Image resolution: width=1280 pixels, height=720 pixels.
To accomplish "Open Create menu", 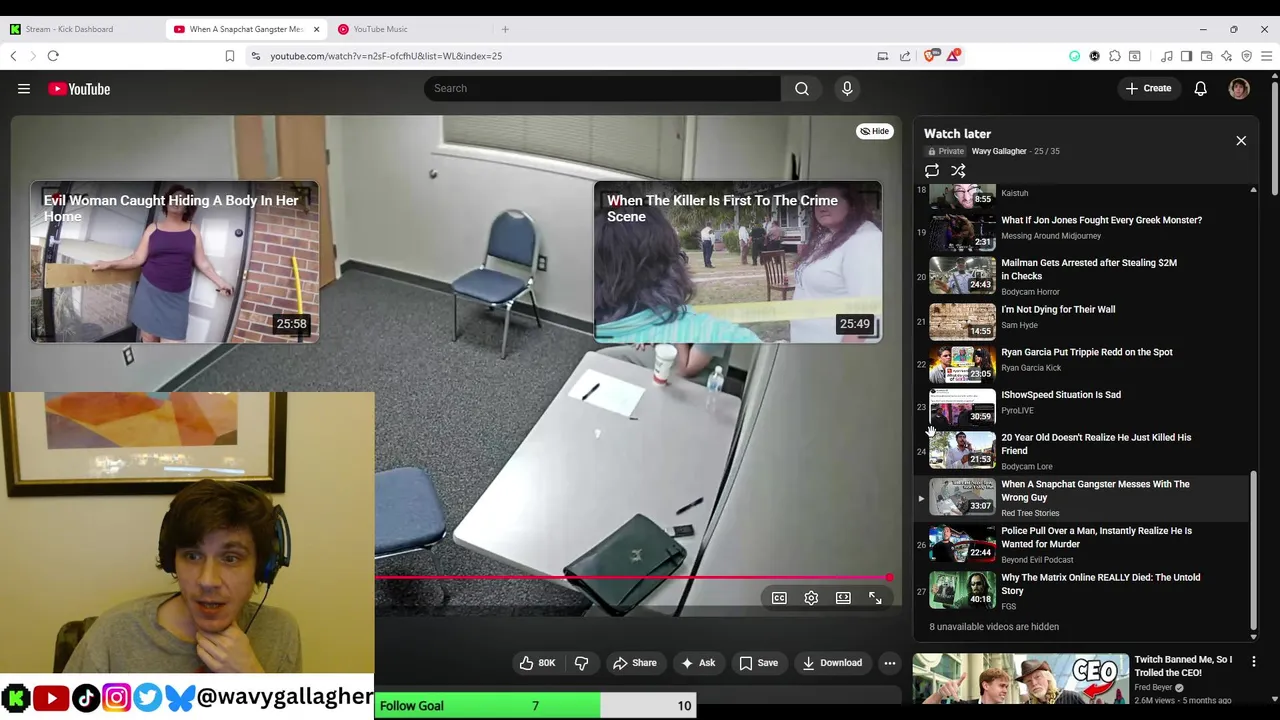I will click(x=1148, y=88).
